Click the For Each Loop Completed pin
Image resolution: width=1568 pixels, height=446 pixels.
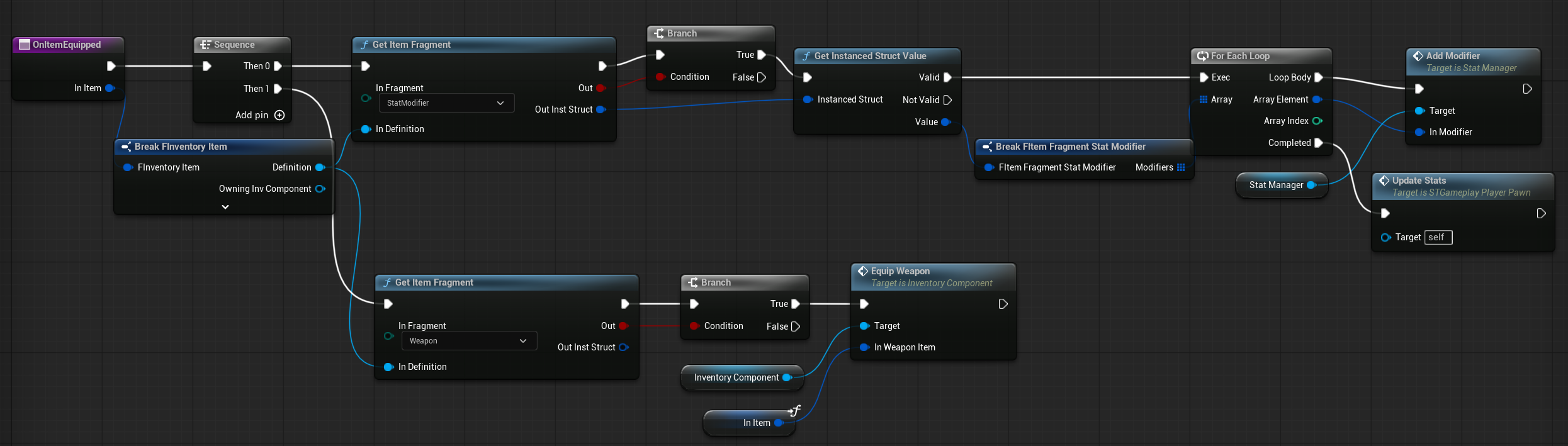[1318, 143]
